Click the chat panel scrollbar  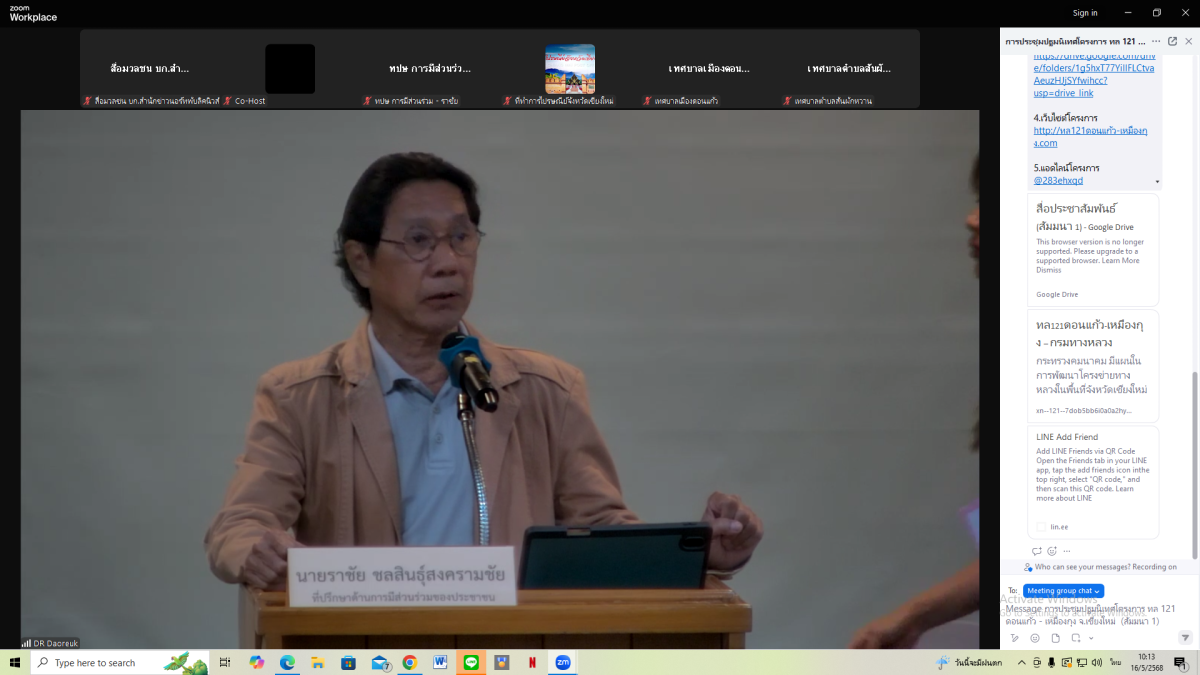(1194, 465)
